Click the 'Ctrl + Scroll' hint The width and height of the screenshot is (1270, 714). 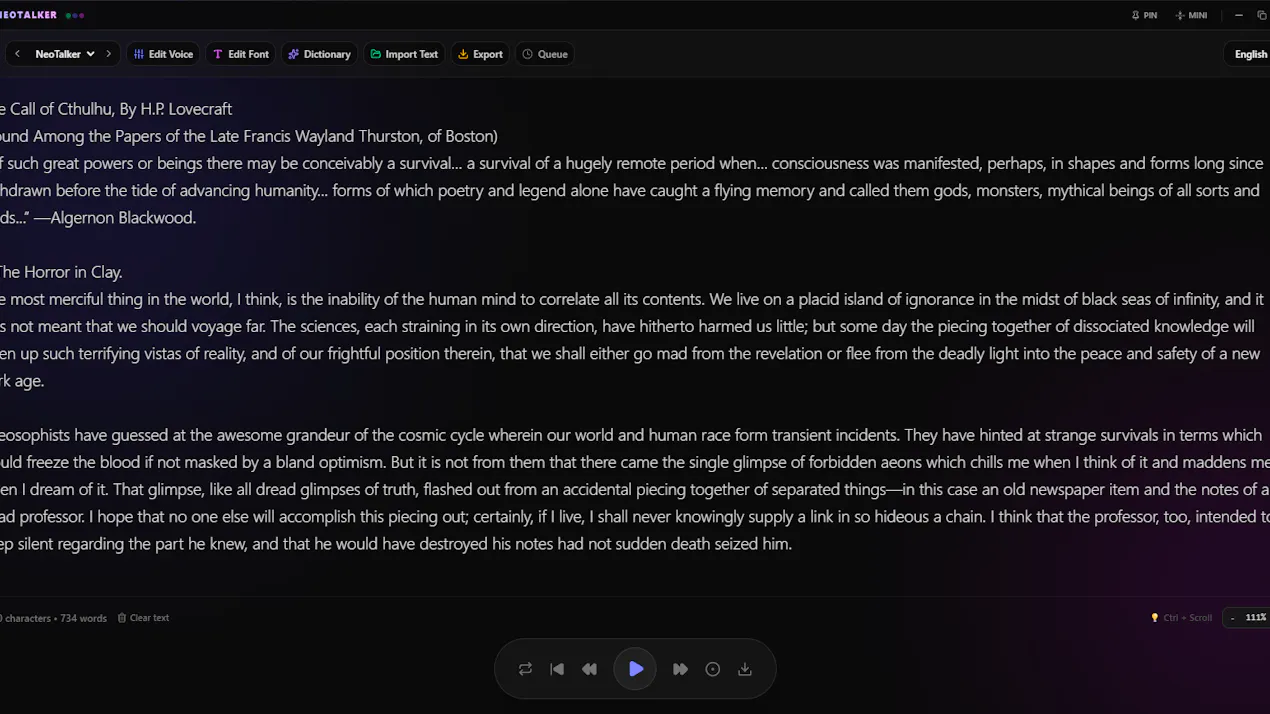[x=1181, y=618]
